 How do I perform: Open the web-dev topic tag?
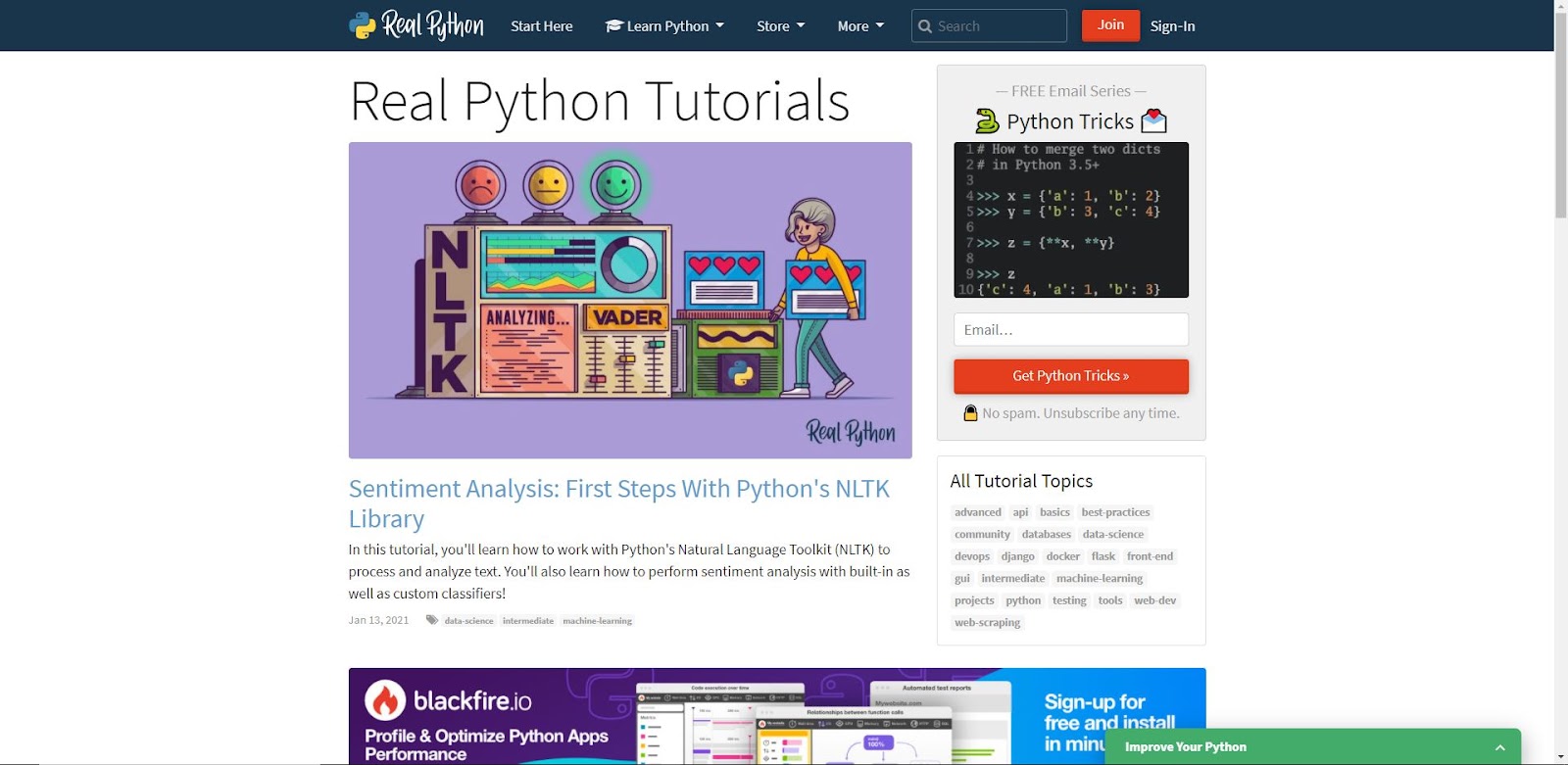(1154, 600)
